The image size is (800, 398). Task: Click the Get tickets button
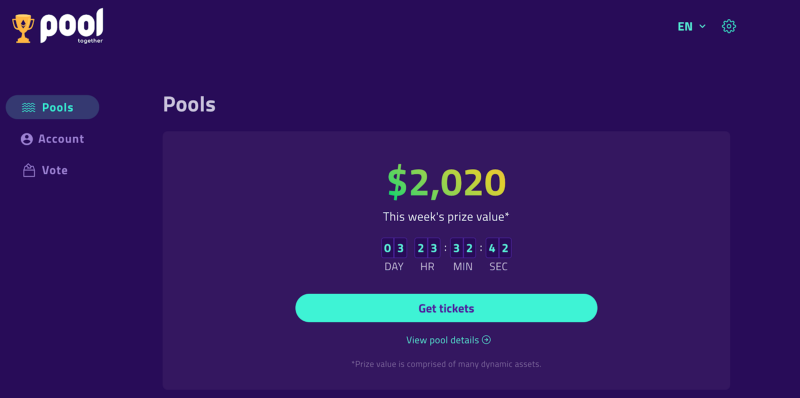(446, 308)
